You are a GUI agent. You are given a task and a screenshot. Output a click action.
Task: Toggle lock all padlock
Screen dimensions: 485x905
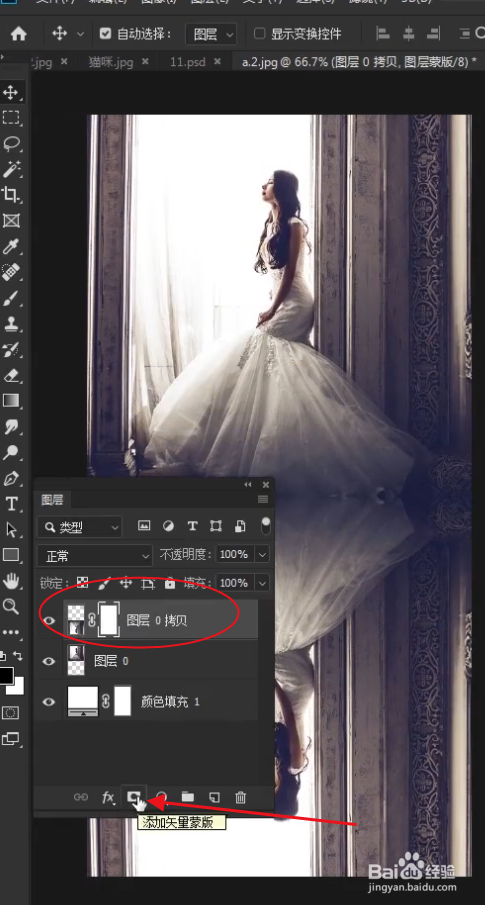point(170,583)
